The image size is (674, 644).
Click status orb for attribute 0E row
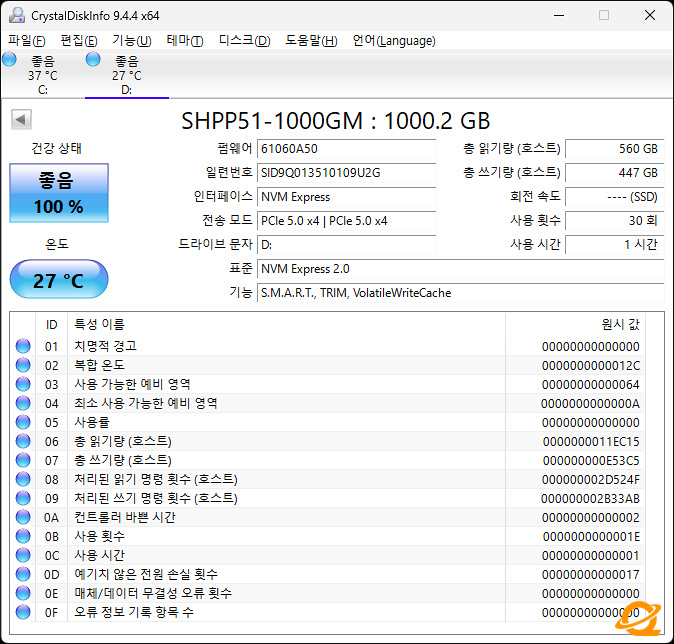23,593
